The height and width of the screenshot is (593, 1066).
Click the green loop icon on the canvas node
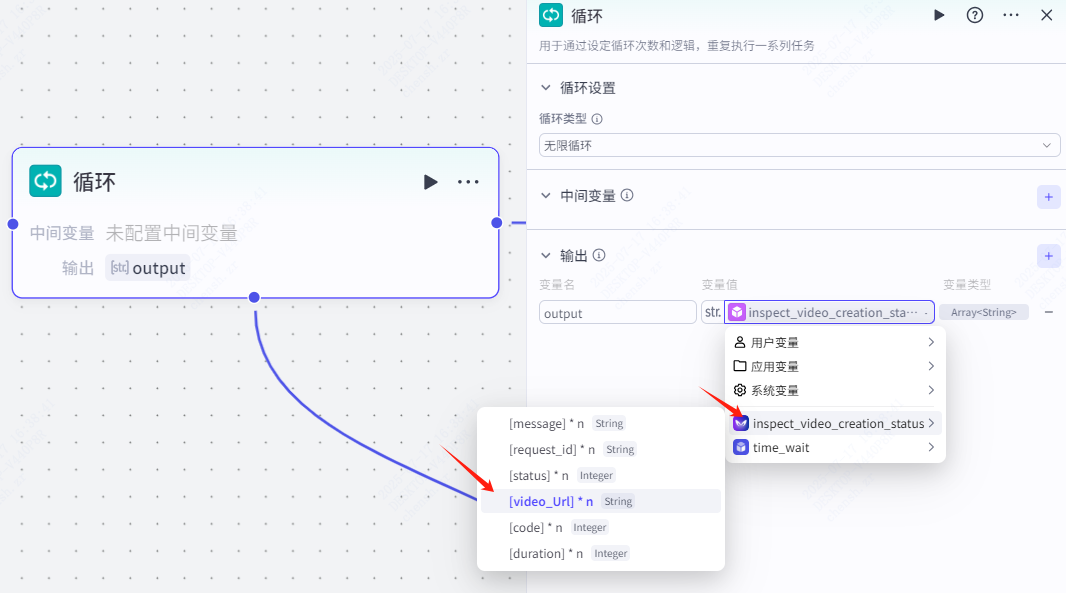(46, 181)
